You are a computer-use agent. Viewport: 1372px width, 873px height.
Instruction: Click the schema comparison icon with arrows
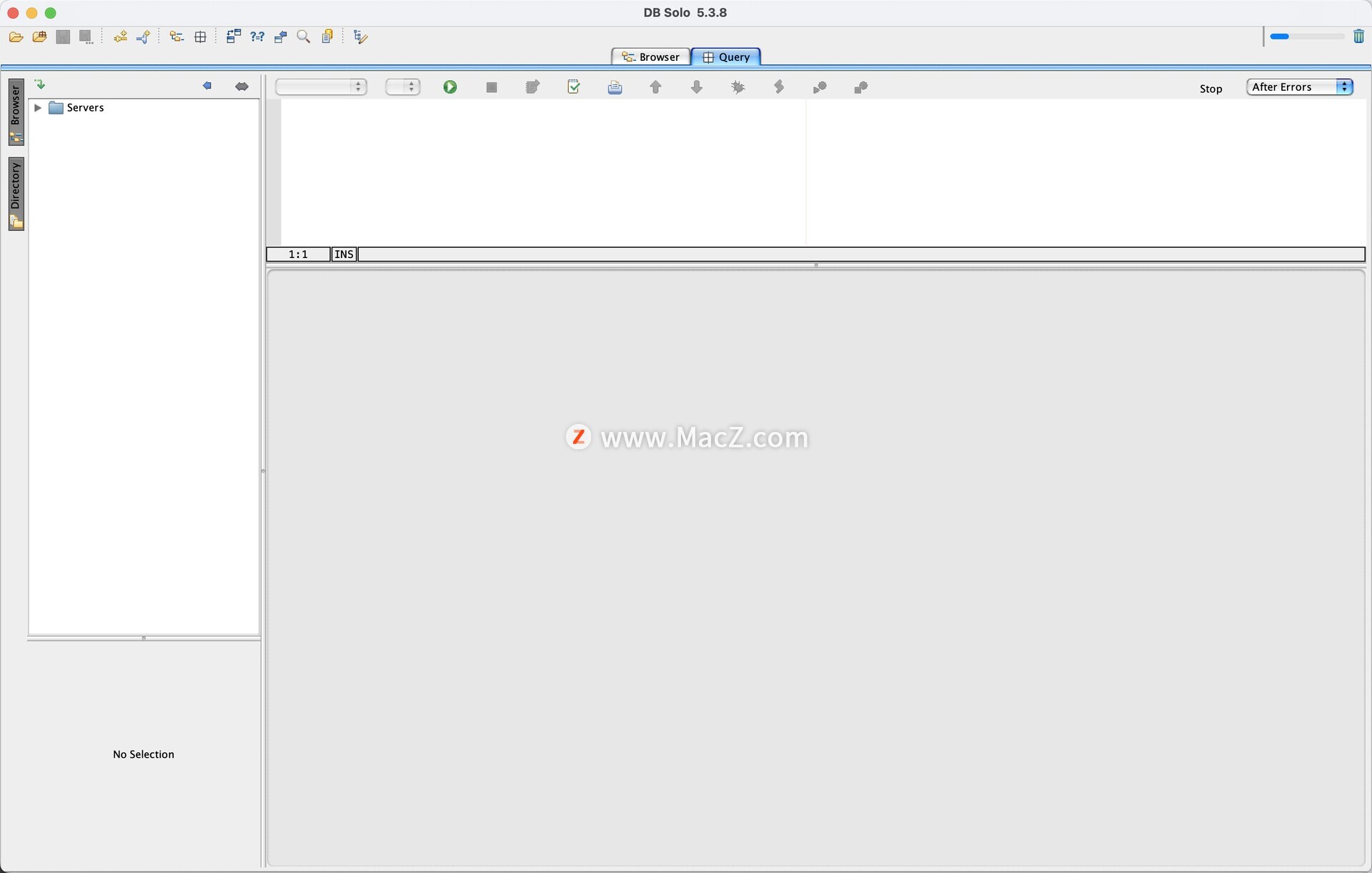tap(234, 36)
